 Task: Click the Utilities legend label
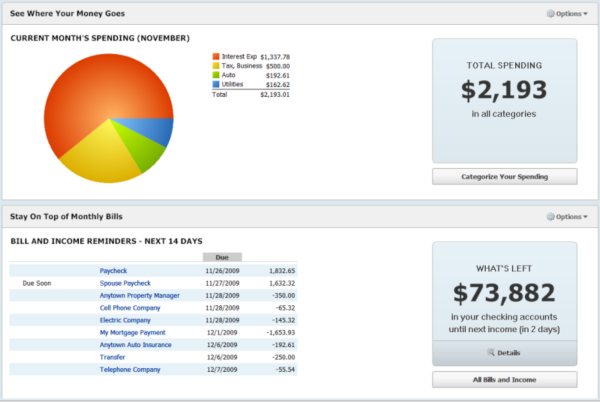click(x=232, y=84)
